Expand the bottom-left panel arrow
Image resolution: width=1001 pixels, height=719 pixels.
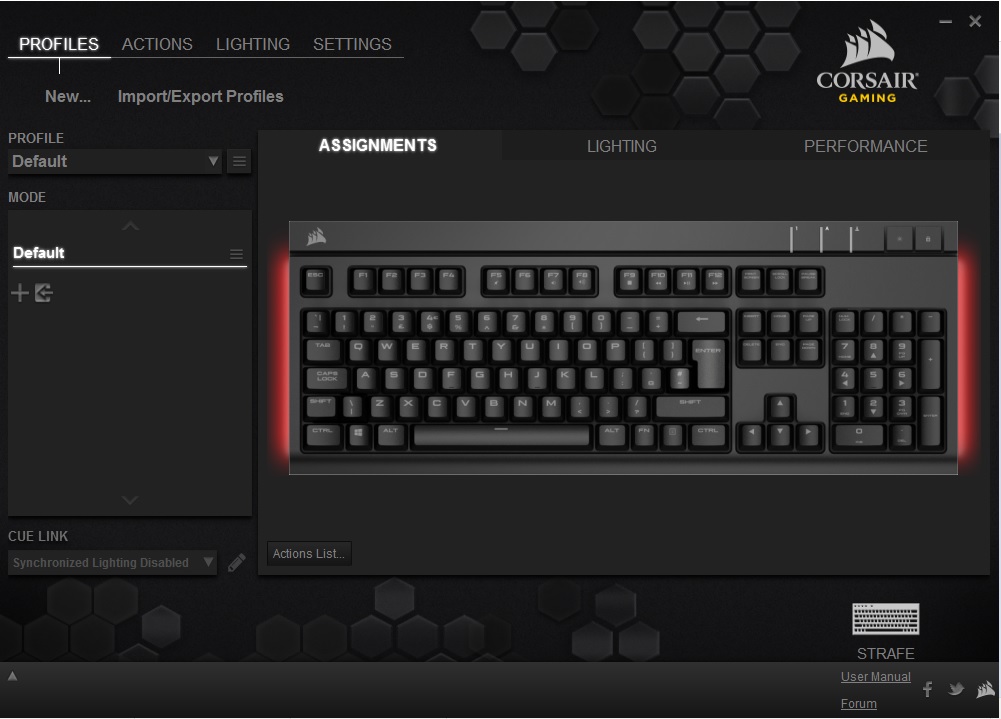pyautogui.click(x=12, y=676)
